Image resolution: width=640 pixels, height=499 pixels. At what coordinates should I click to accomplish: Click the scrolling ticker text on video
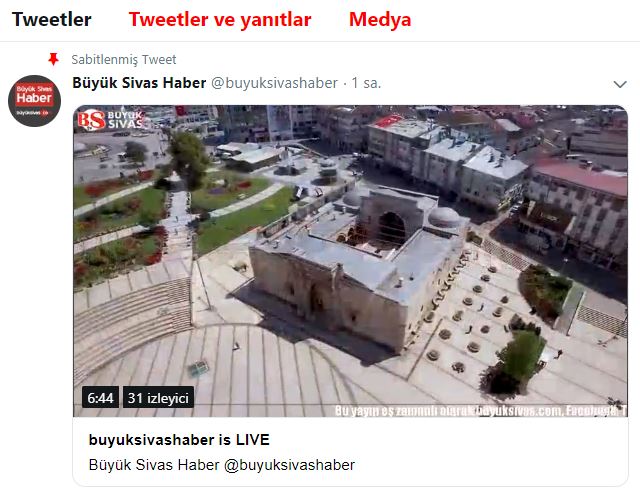[481, 411]
